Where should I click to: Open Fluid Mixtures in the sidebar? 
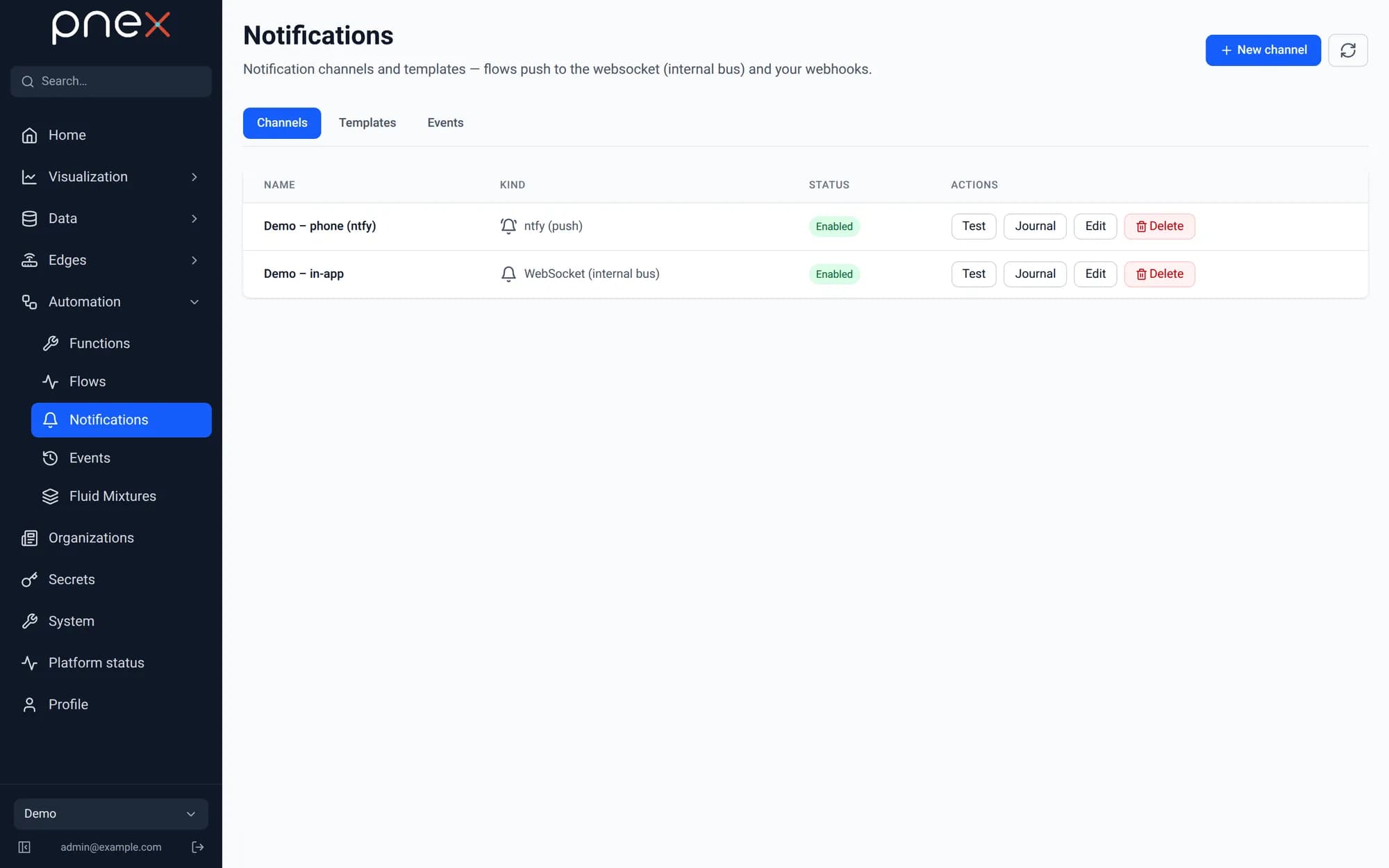click(x=122, y=496)
